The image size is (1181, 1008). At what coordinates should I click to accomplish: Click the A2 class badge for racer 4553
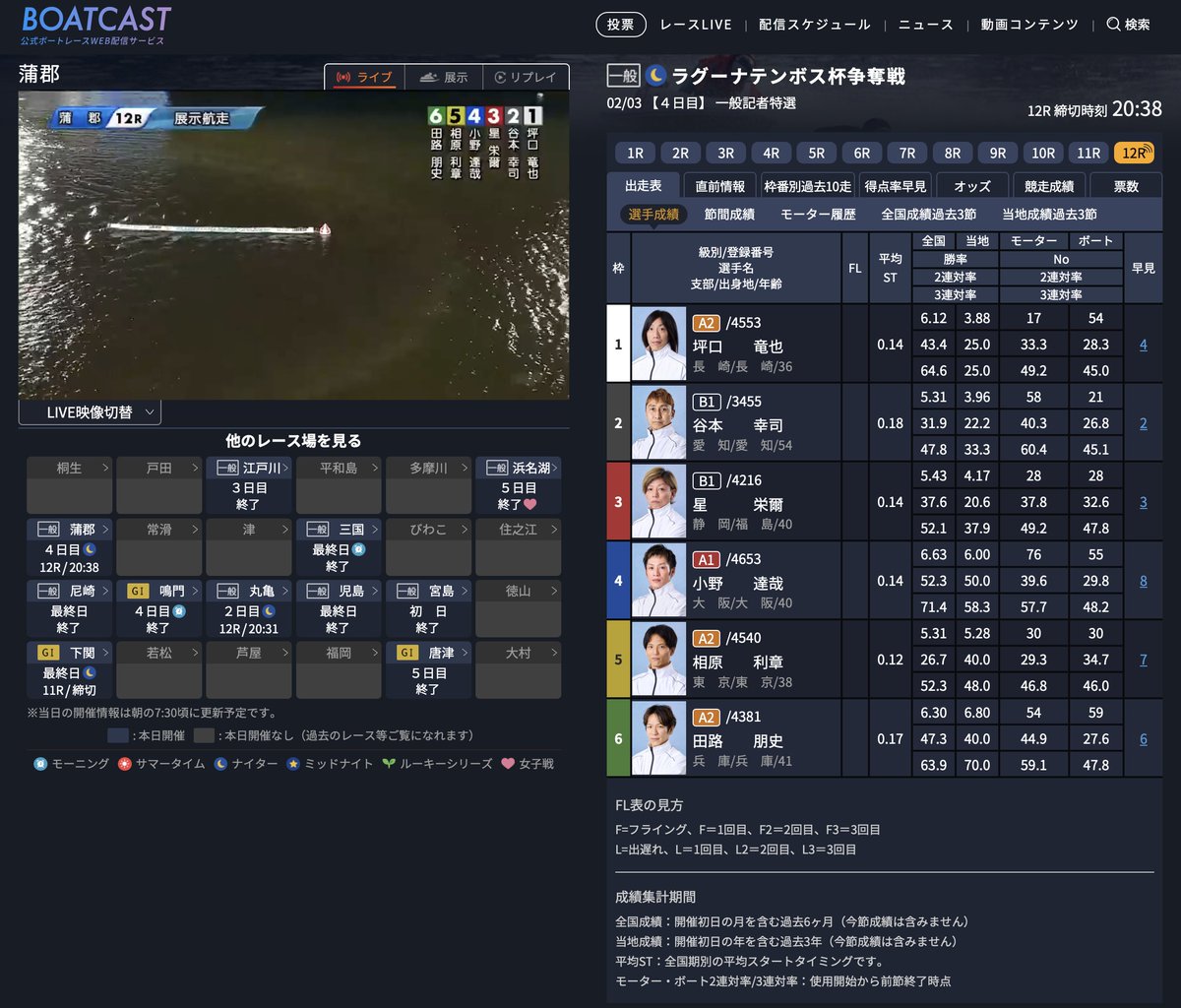click(707, 323)
